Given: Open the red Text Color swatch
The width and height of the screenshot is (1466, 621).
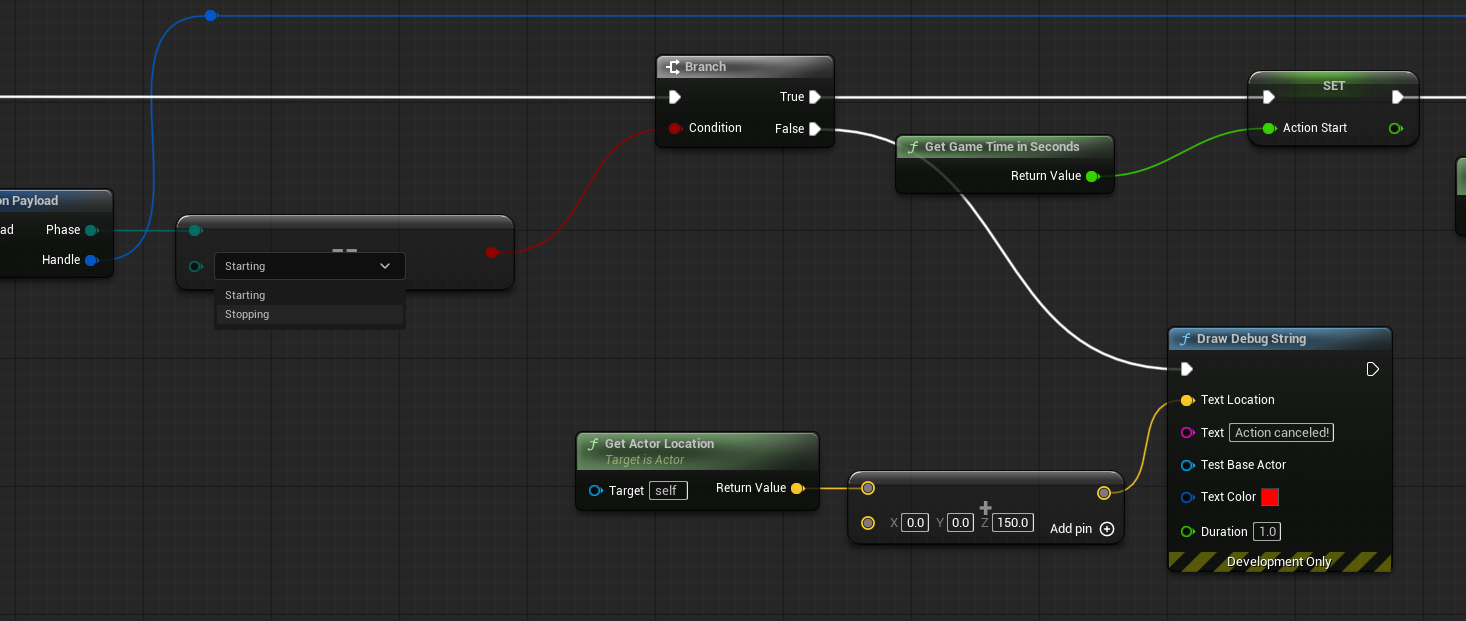Looking at the screenshot, I should point(1270,497).
